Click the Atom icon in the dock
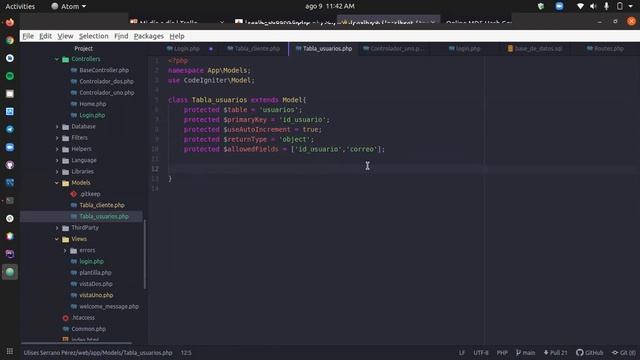 [10, 272]
